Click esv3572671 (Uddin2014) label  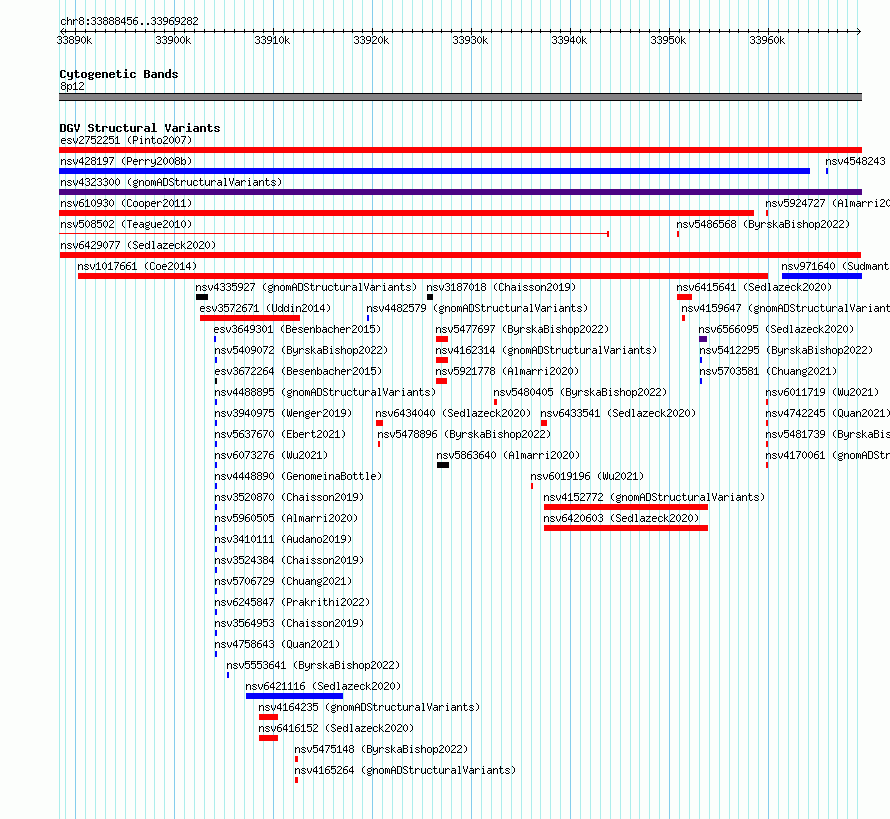[x=265, y=308]
